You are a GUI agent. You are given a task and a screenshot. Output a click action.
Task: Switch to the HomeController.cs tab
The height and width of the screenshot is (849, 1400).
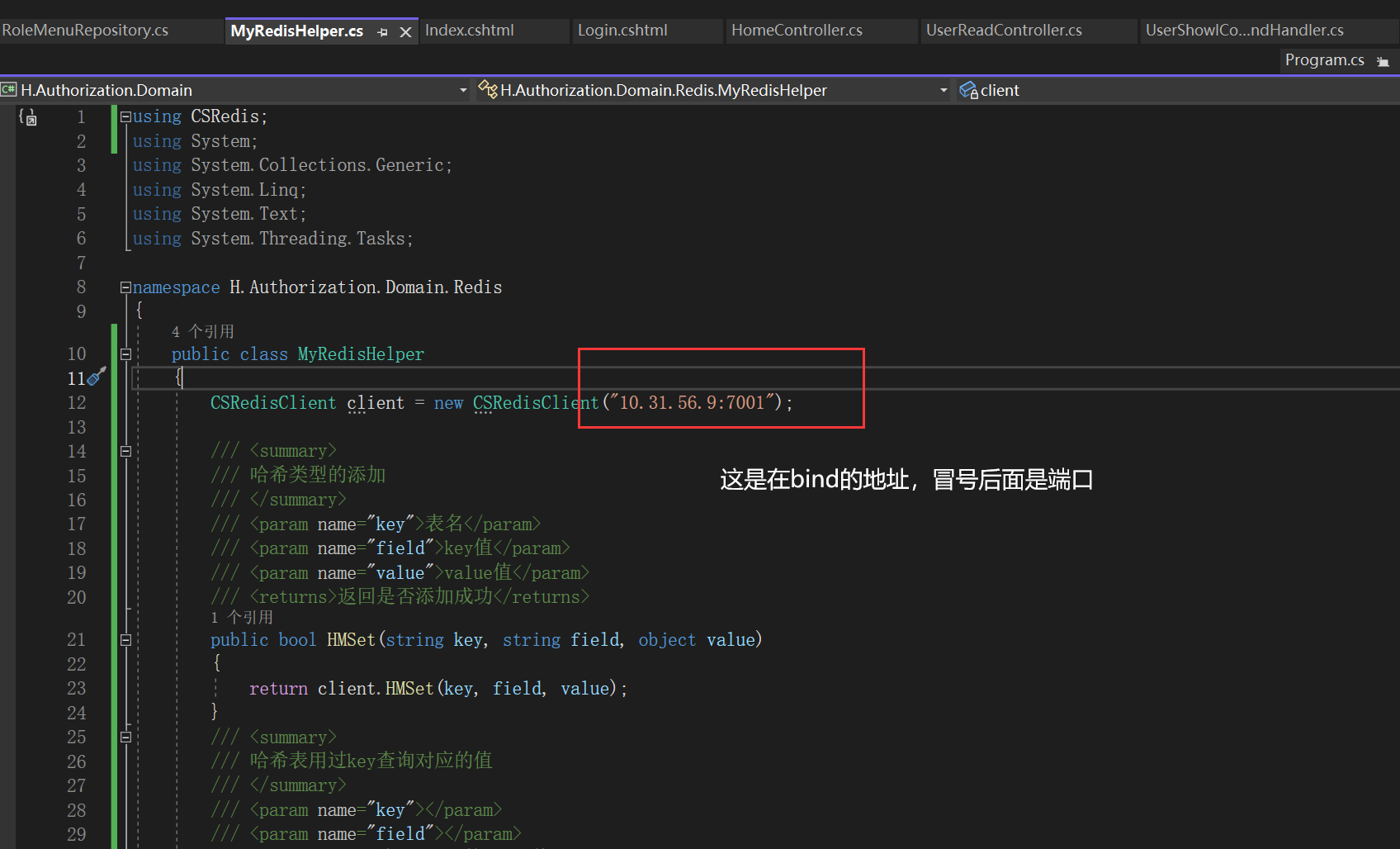point(797,31)
